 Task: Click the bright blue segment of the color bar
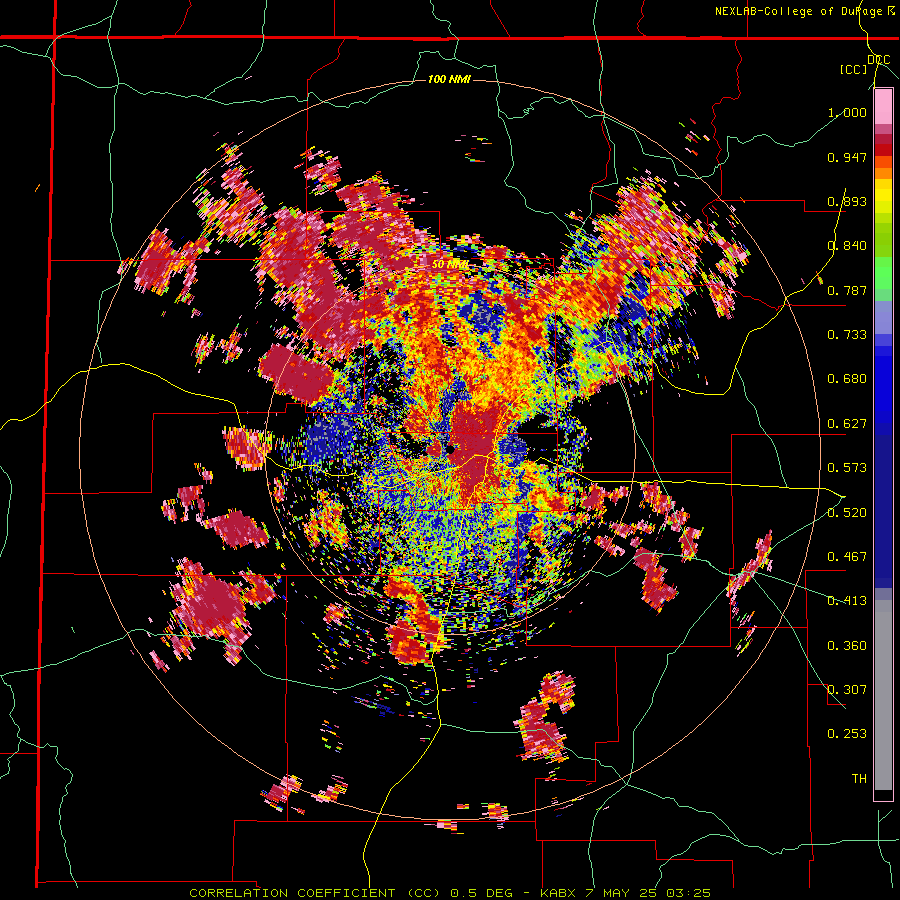click(883, 385)
